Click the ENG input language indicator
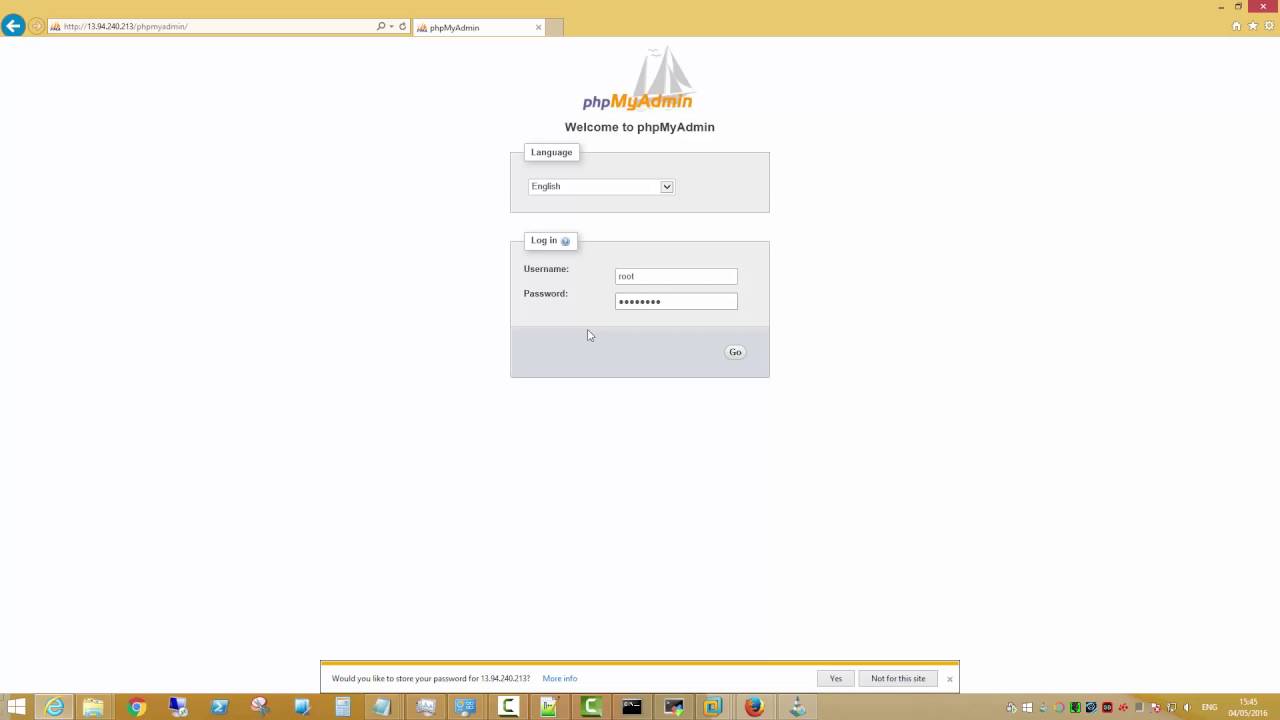 pyautogui.click(x=1210, y=707)
